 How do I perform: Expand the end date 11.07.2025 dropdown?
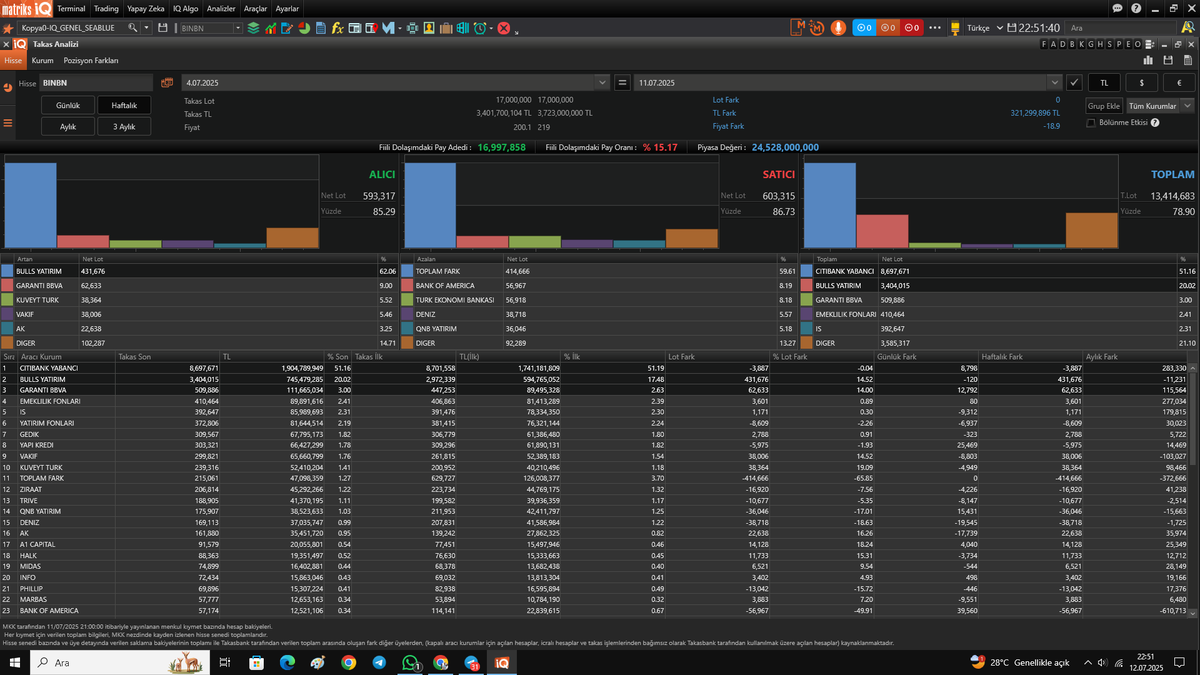pyautogui.click(x=1054, y=82)
